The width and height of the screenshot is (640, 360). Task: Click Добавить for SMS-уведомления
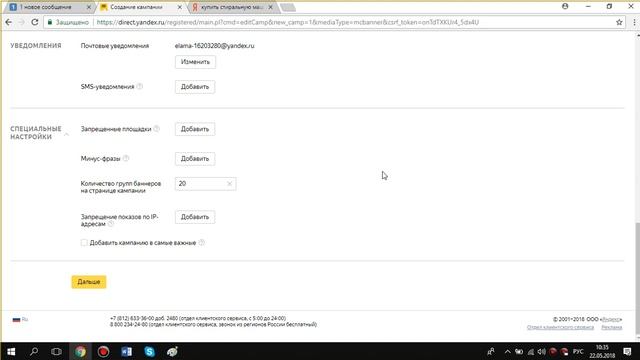click(x=195, y=87)
